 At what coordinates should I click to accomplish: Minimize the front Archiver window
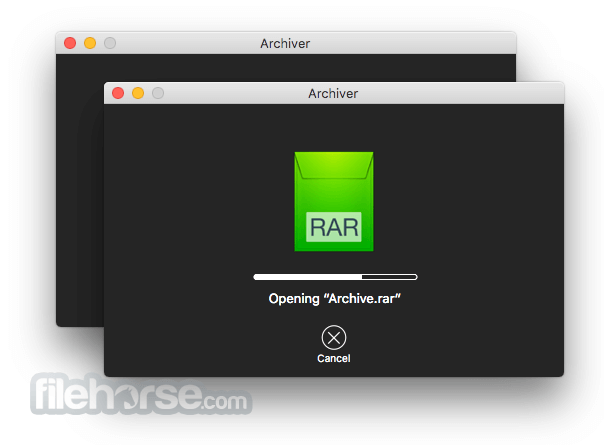point(138,93)
